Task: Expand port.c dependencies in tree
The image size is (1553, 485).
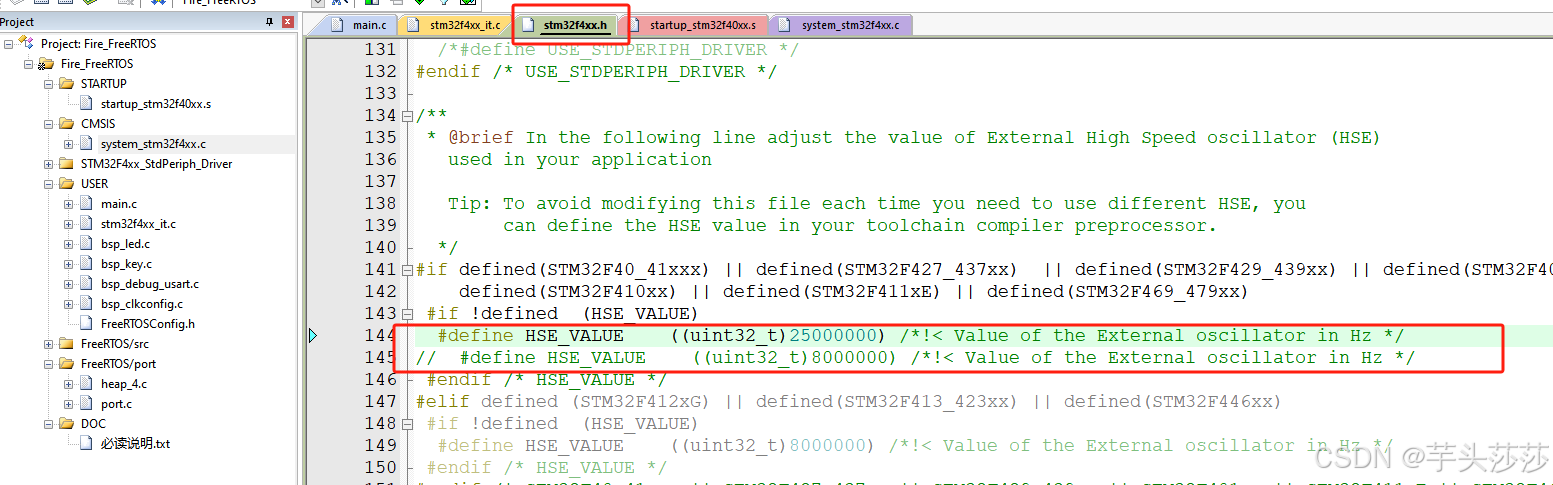Action: pyautogui.click(x=69, y=404)
